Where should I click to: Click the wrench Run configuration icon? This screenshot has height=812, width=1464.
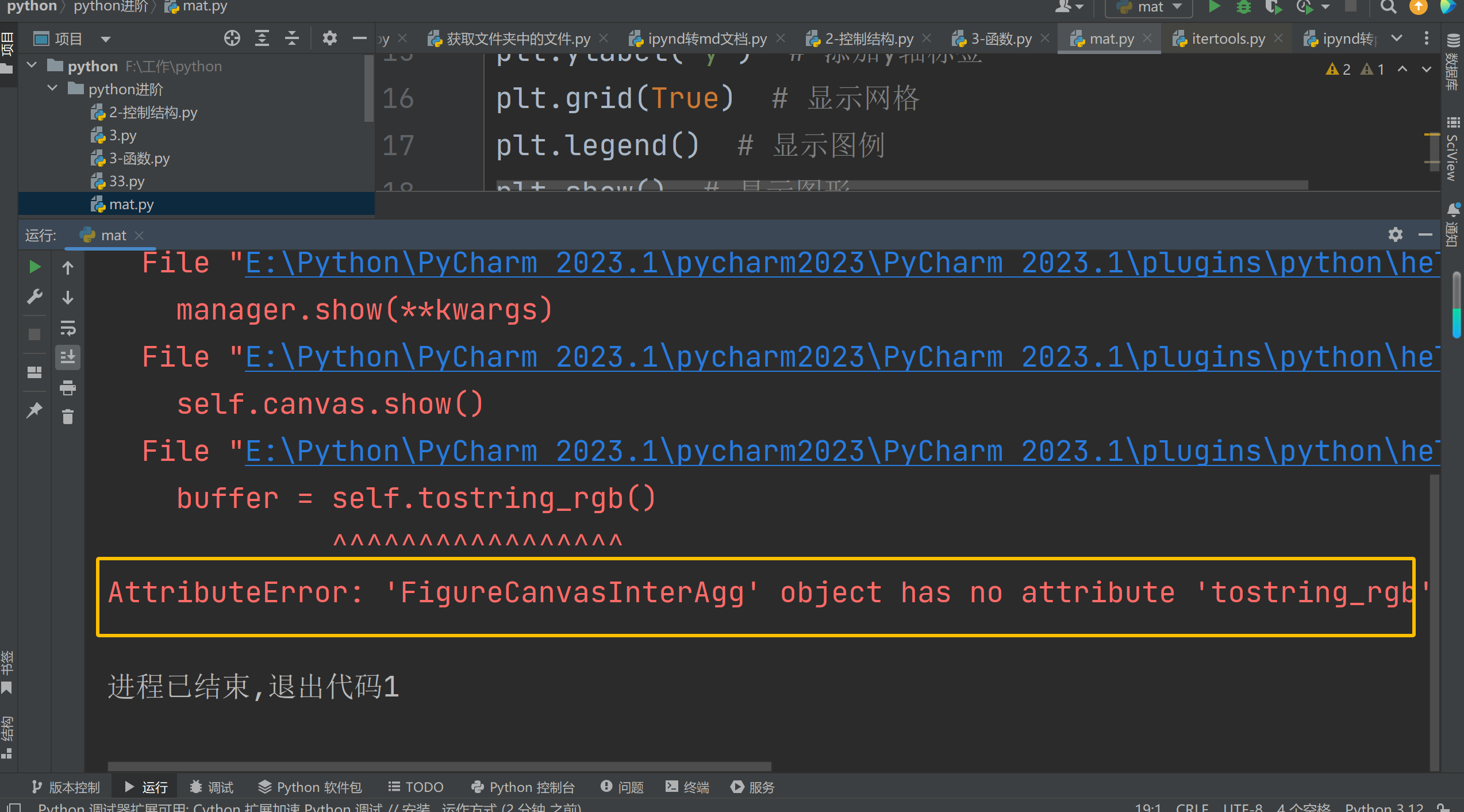click(34, 297)
